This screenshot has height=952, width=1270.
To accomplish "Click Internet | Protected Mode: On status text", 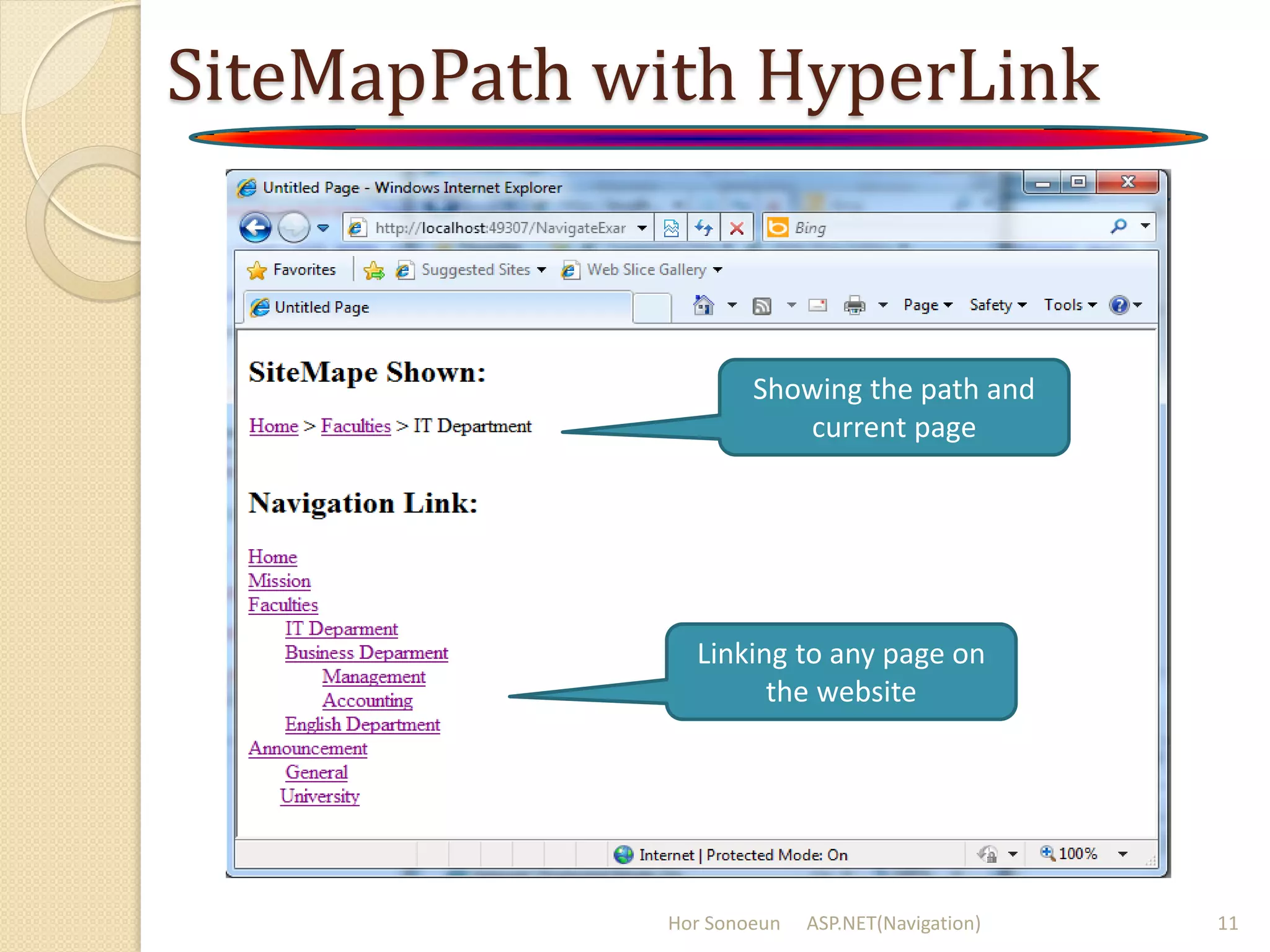I will pos(743,855).
